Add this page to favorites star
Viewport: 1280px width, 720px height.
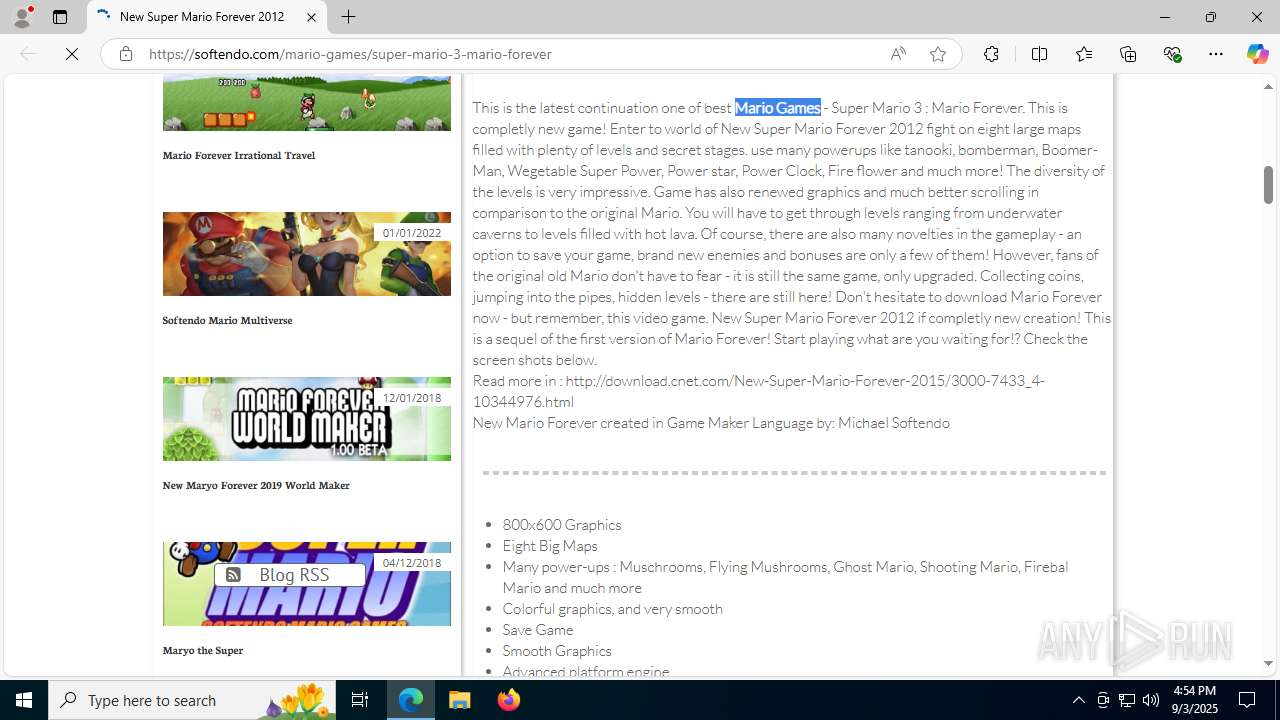(938, 54)
